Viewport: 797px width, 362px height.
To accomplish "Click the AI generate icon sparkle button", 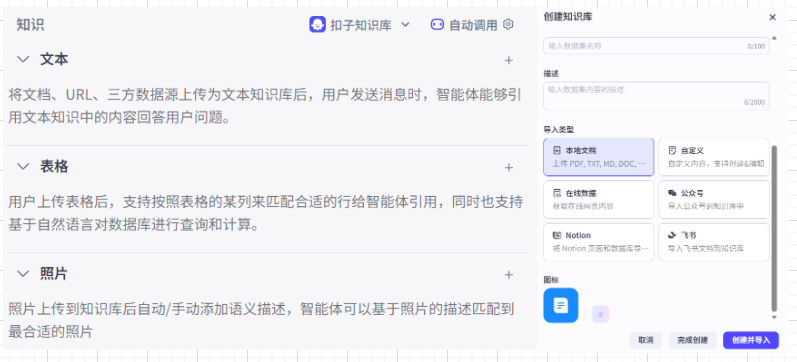I will [600, 314].
